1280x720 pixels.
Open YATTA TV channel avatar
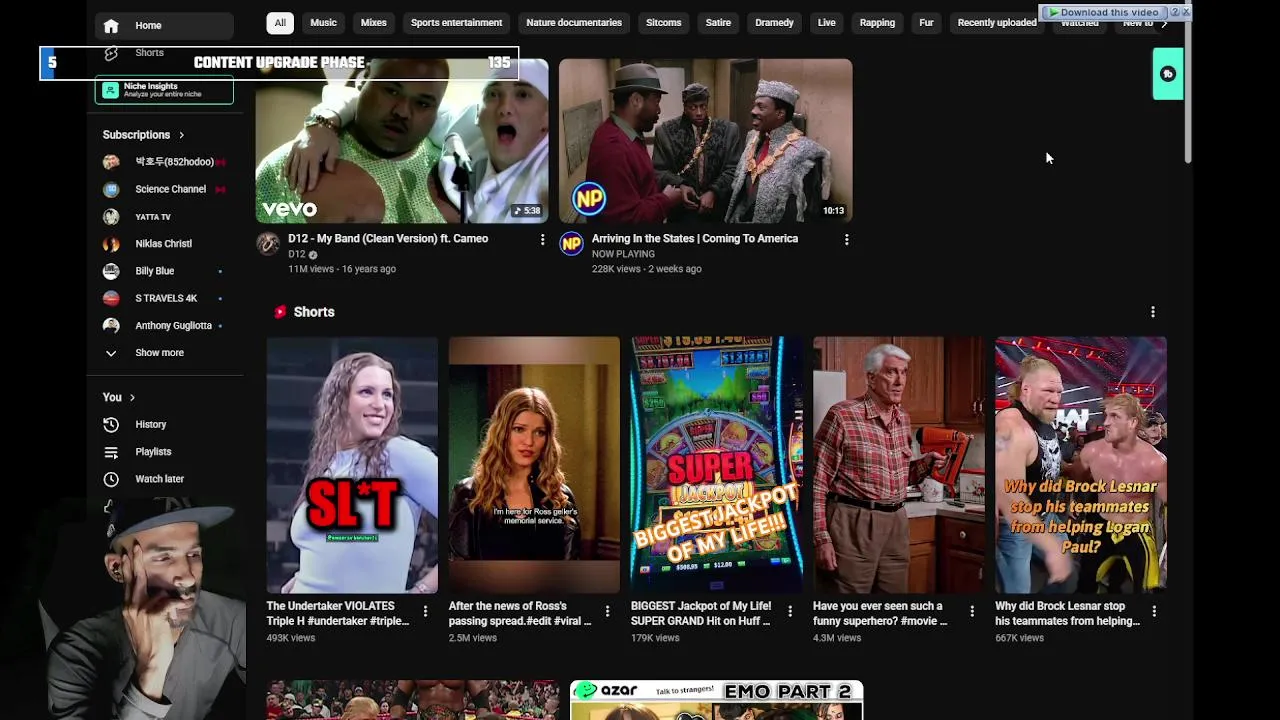pos(111,216)
